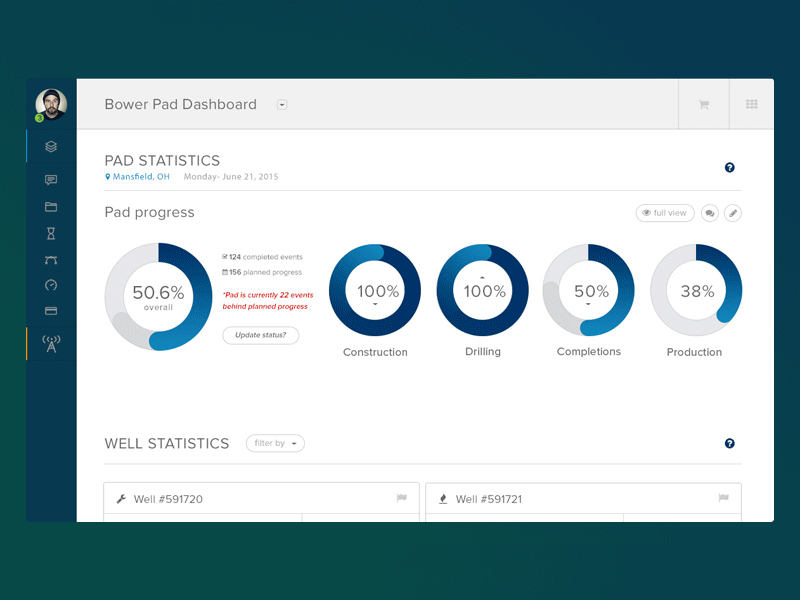Select the broadcast antenna sidebar icon
Image resolution: width=800 pixels, height=600 pixels.
(50, 340)
